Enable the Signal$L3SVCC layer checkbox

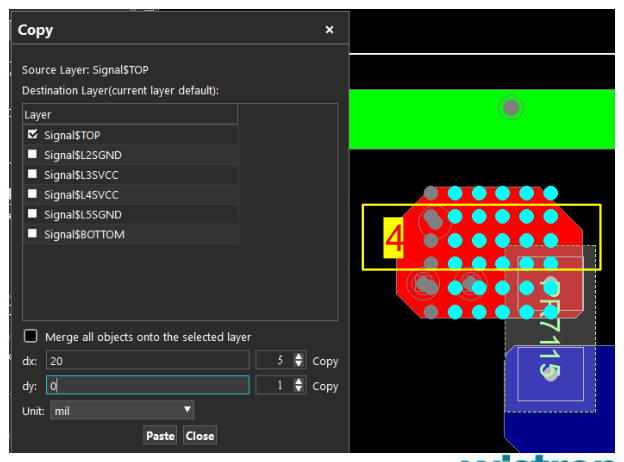click(33, 174)
